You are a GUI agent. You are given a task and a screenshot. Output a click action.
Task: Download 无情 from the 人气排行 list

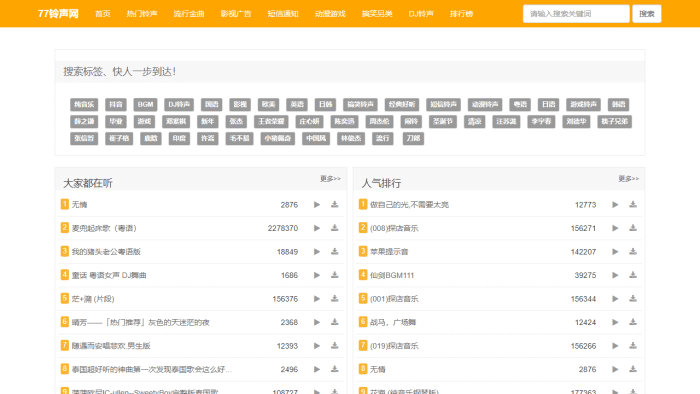coord(633,369)
